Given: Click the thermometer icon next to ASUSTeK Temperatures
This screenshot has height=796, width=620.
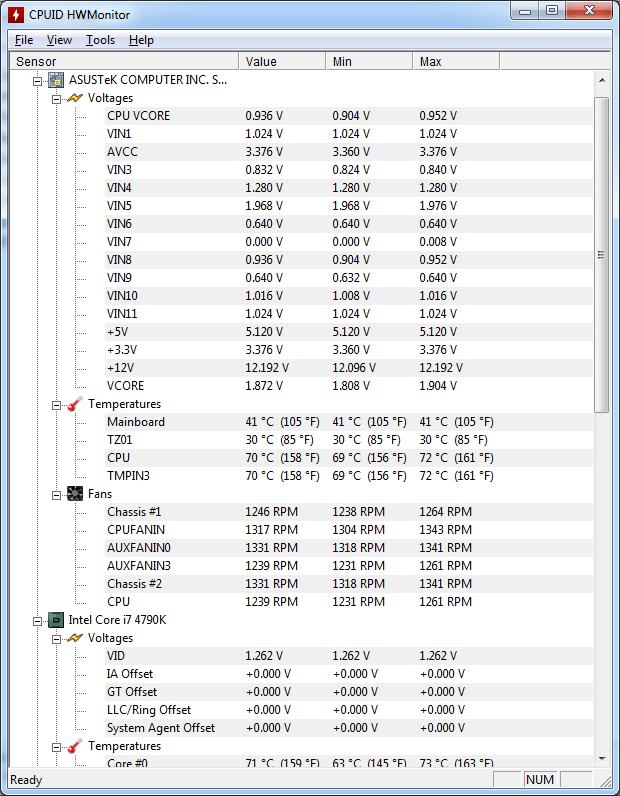Looking at the screenshot, I should 75,404.
